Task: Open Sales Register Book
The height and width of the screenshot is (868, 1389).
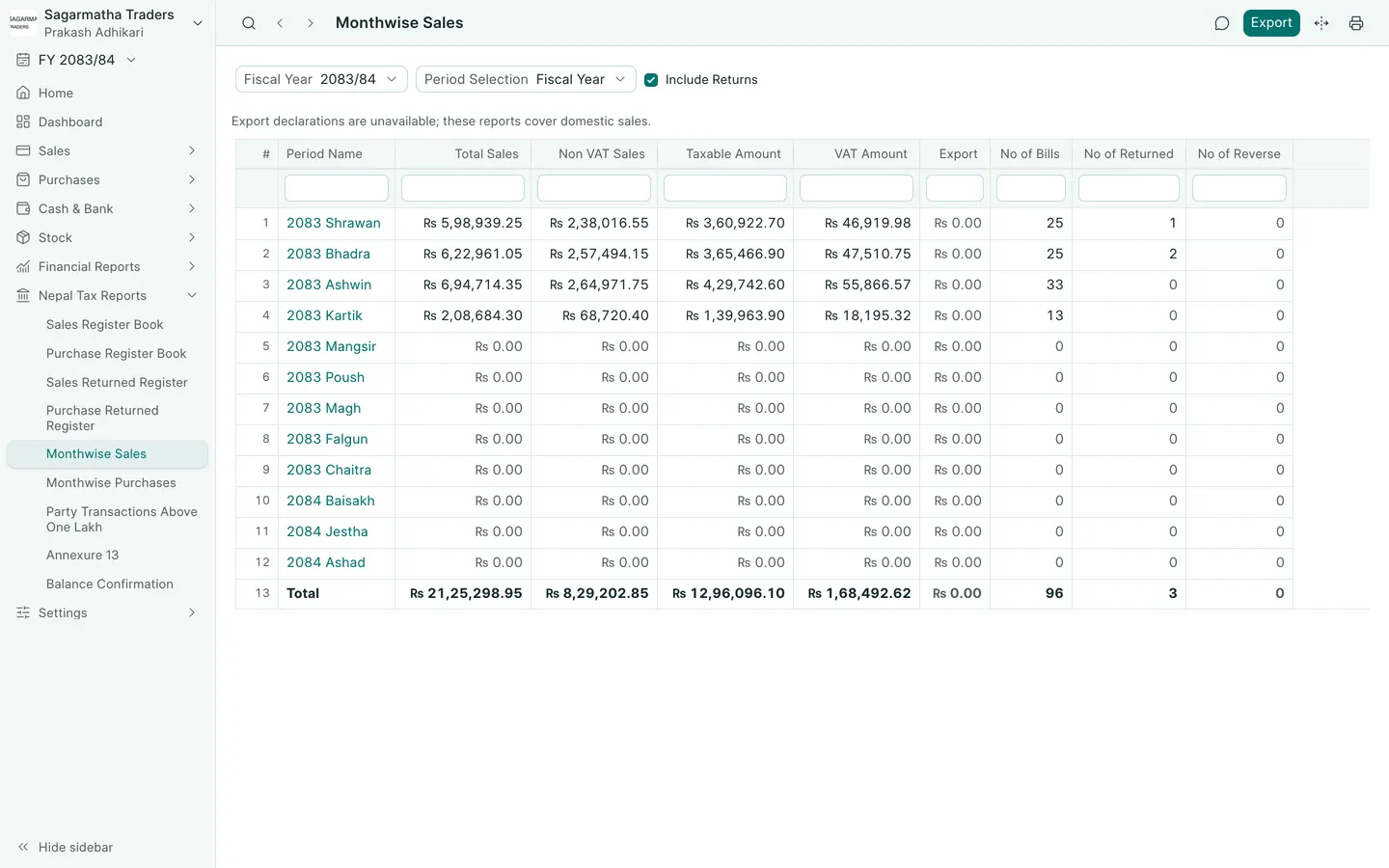Action: coord(105,325)
